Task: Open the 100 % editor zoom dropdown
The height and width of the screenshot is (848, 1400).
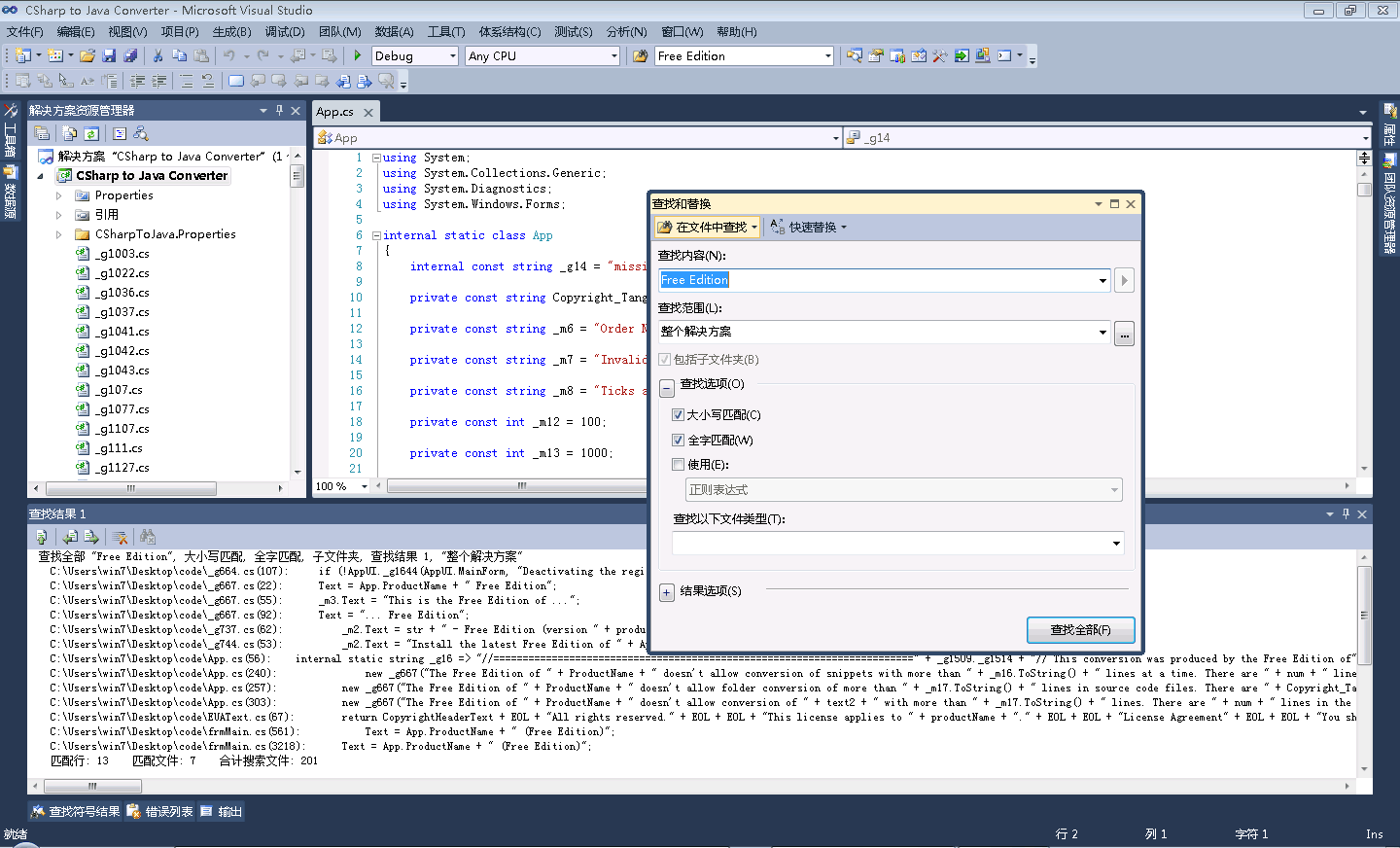Action: tap(365, 486)
